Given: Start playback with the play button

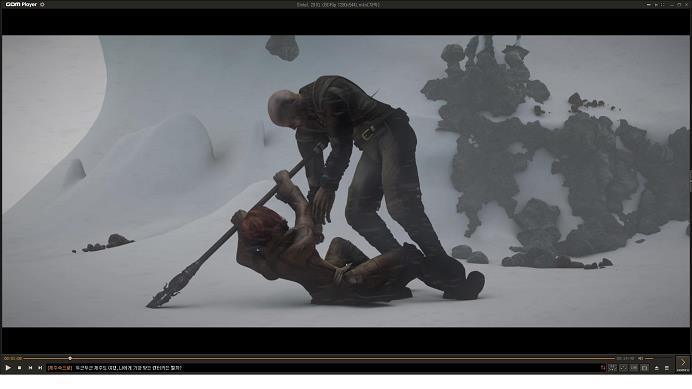Looking at the screenshot, I should click(8, 367).
